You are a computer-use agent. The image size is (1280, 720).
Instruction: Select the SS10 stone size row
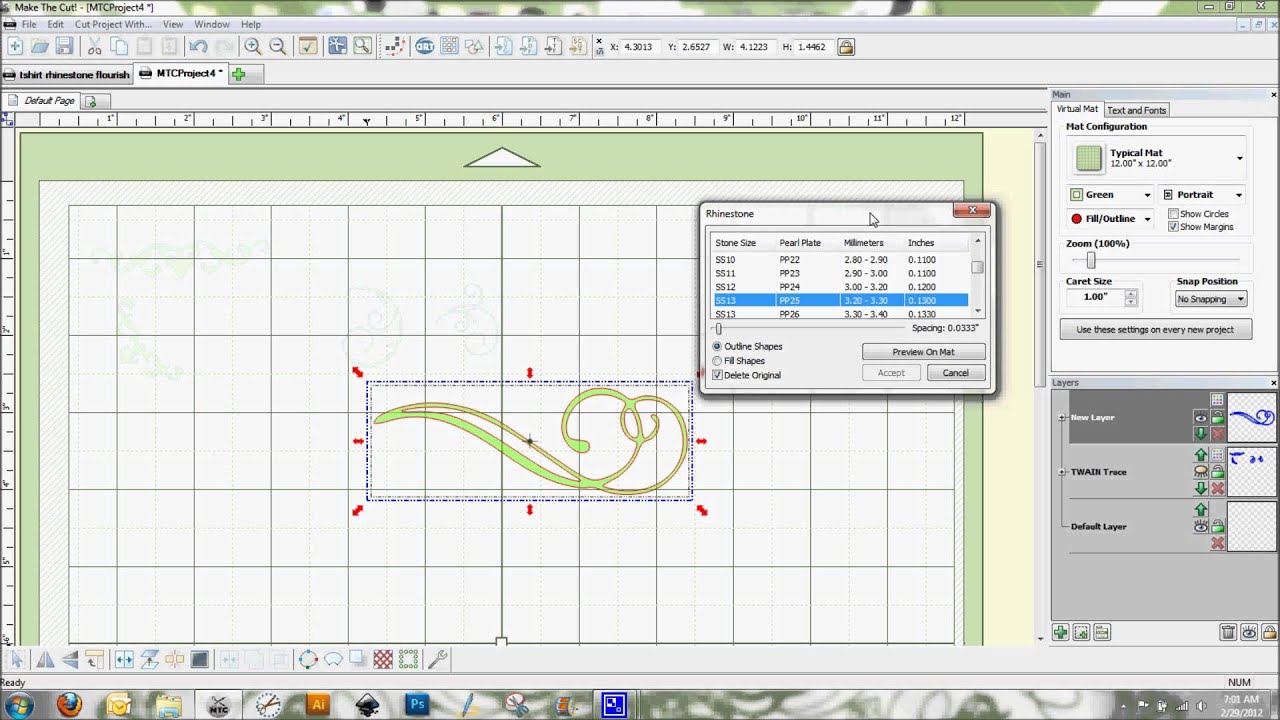pos(840,259)
